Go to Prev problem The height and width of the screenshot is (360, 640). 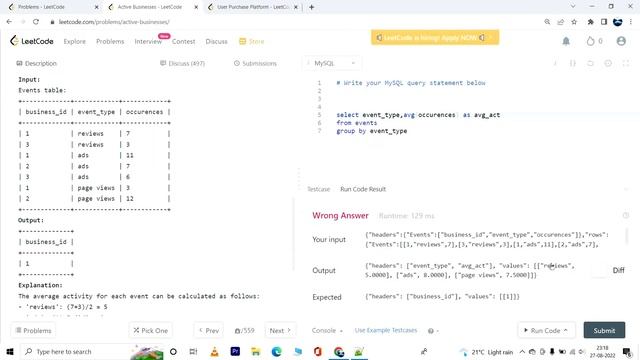click(209, 330)
